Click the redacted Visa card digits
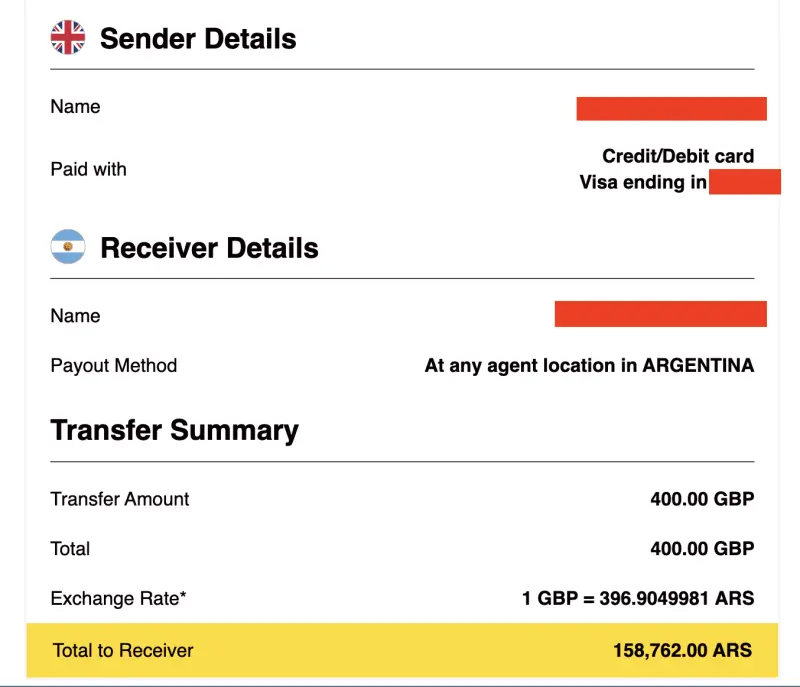The image size is (800, 687). coord(745,182)
